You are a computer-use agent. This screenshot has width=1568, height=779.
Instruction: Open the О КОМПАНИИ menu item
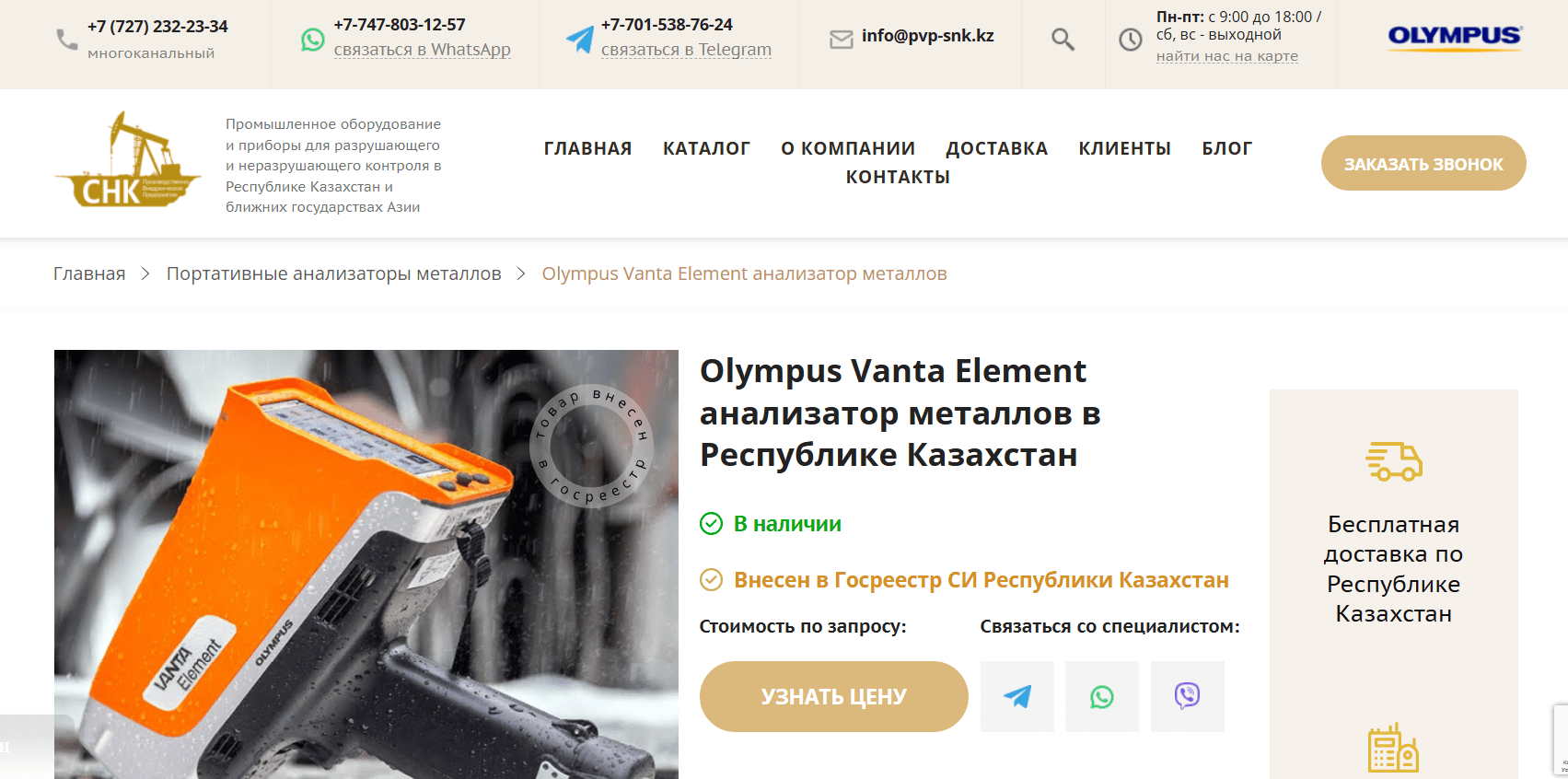tap(848, 148)
